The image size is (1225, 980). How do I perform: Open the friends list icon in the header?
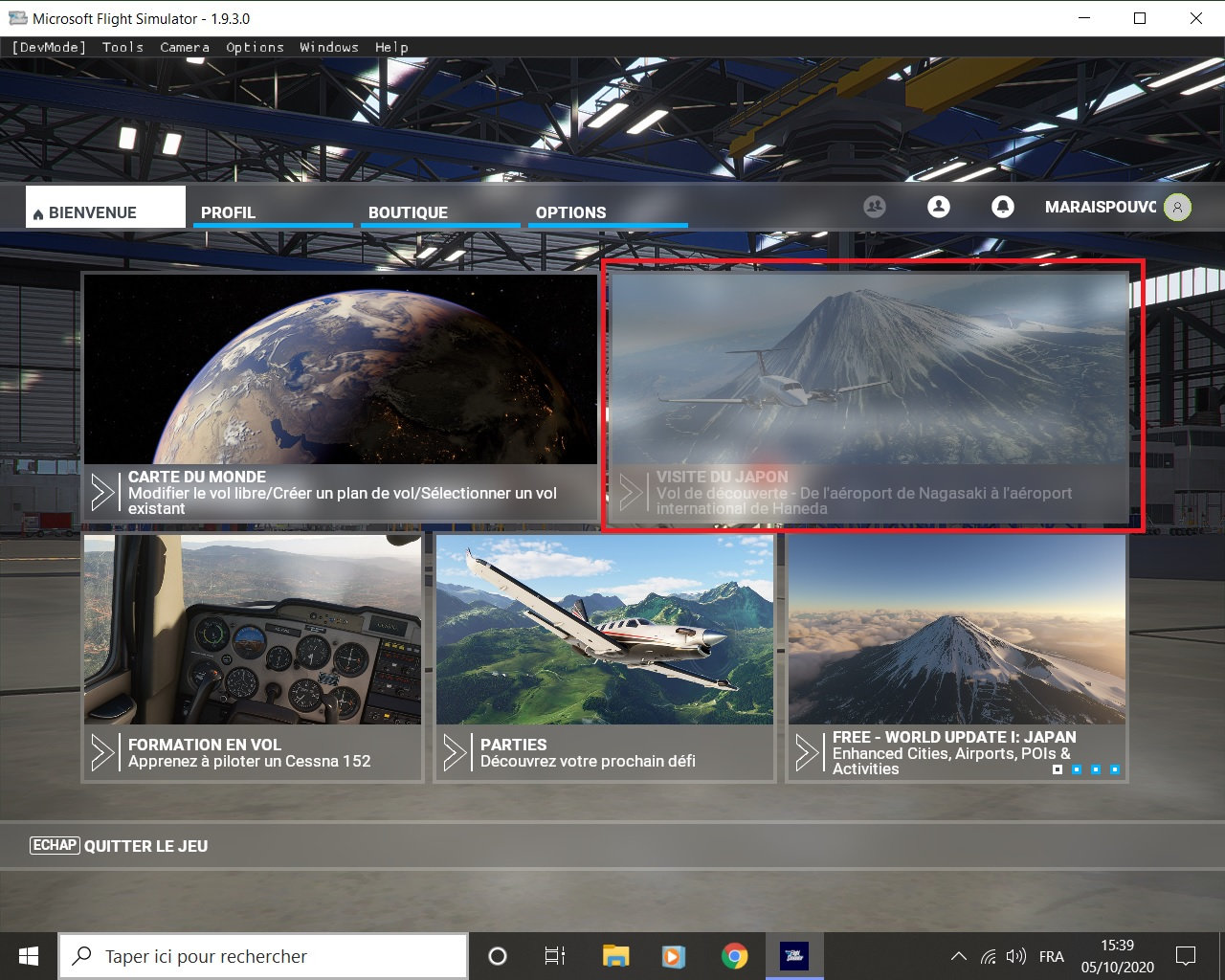coord(875,207)
